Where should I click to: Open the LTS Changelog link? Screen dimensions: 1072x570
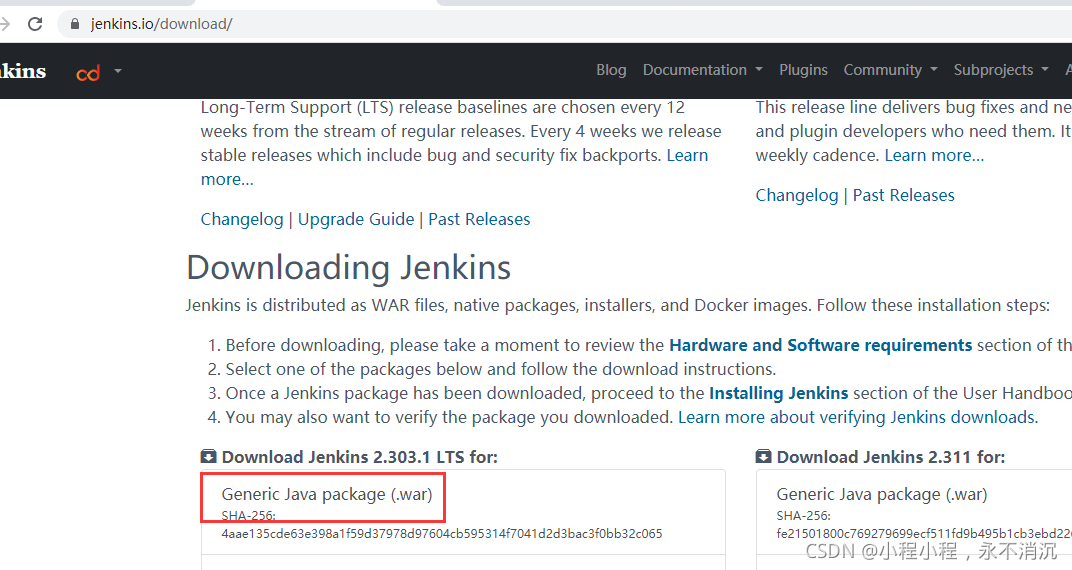pos(242,219)
